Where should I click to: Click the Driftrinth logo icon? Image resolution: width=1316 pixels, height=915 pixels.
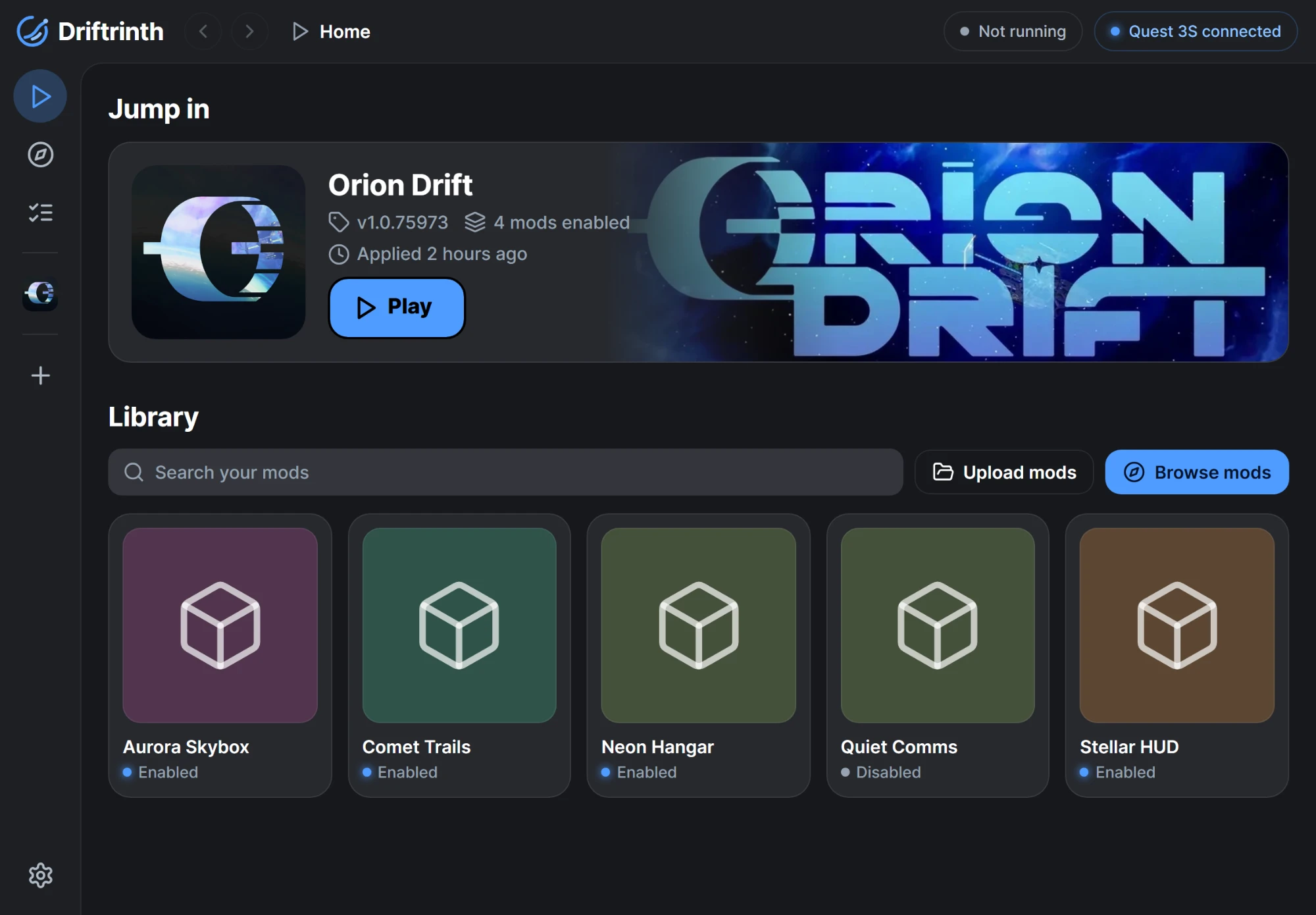pyautogui.click(x=32, y=31)
